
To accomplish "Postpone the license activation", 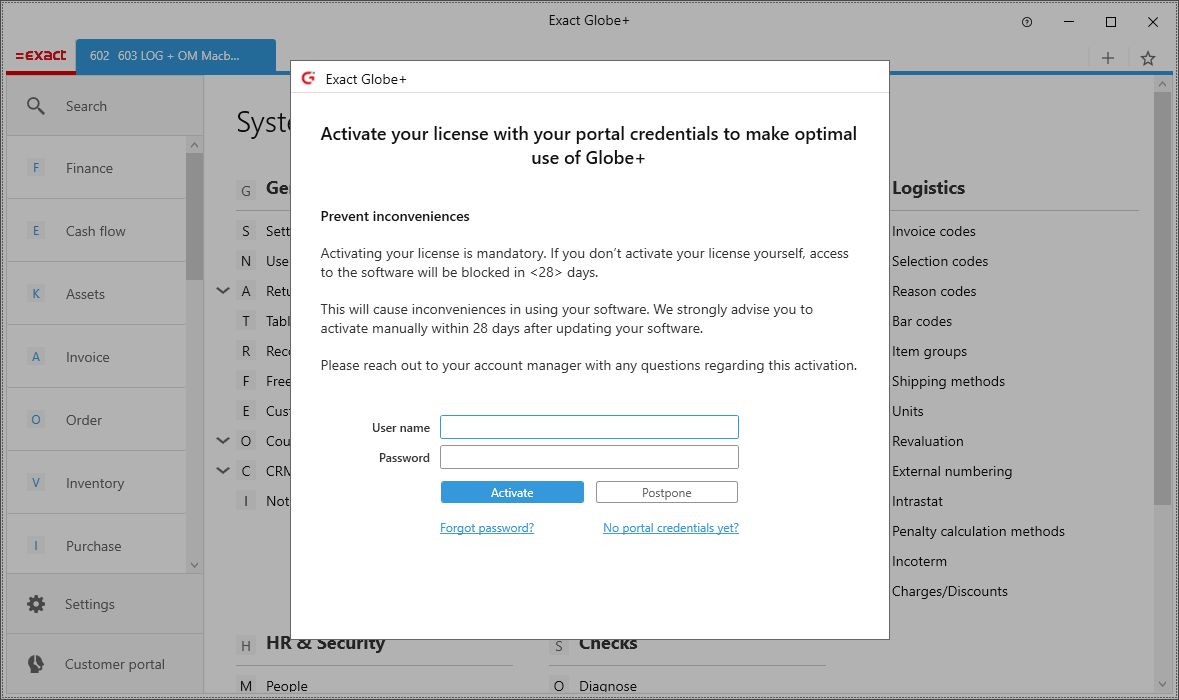I will (x=667, y=492).
